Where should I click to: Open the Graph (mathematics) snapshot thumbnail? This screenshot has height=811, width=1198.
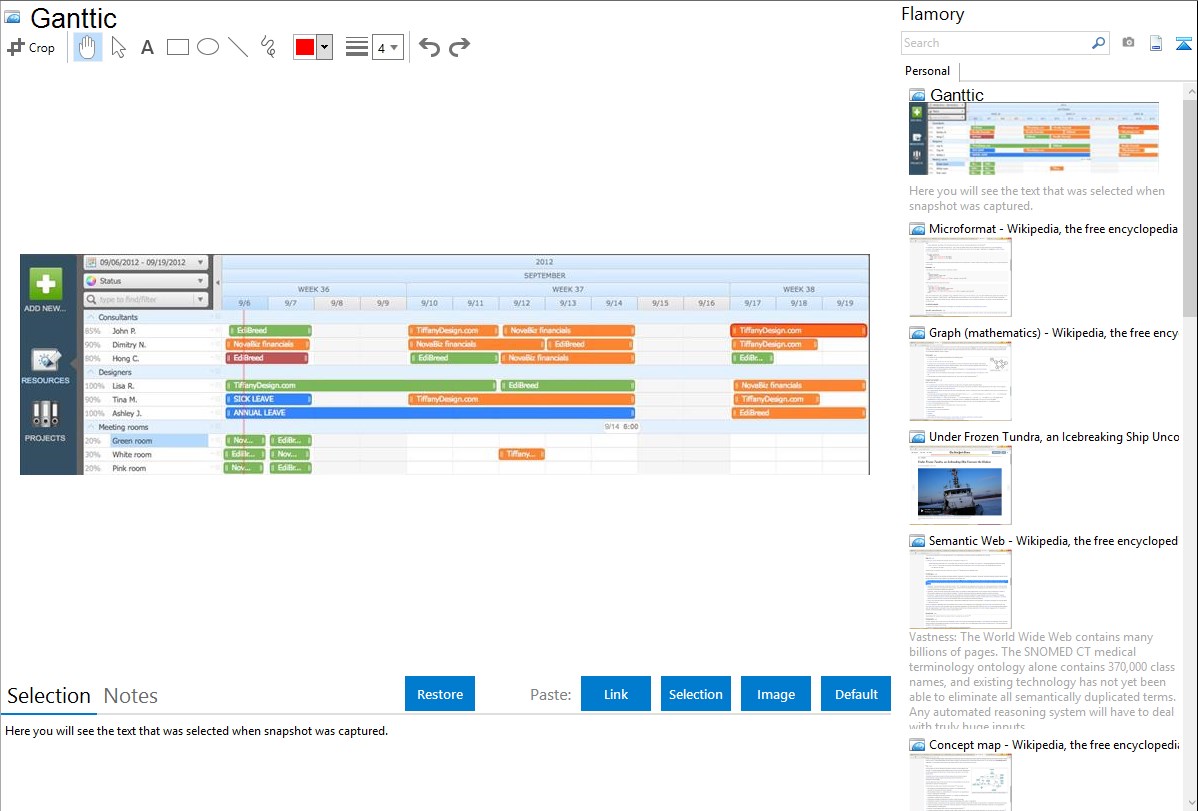pyautogui.click(x=960, y=381)
